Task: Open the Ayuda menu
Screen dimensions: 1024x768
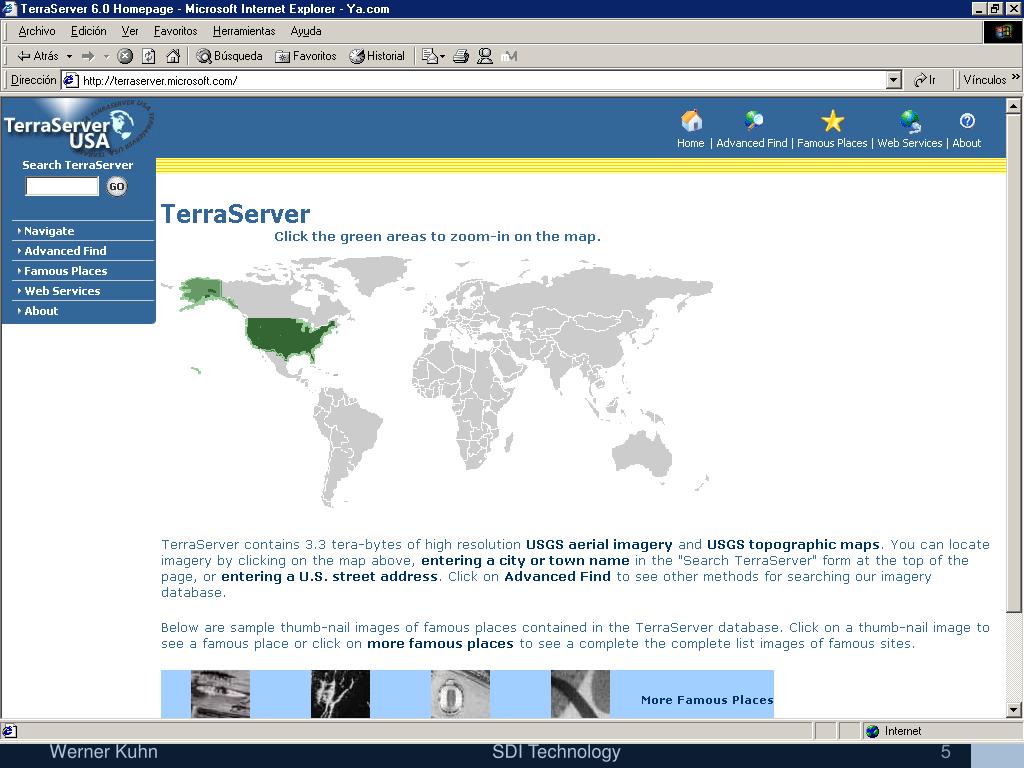Action: tap(306, 31)
